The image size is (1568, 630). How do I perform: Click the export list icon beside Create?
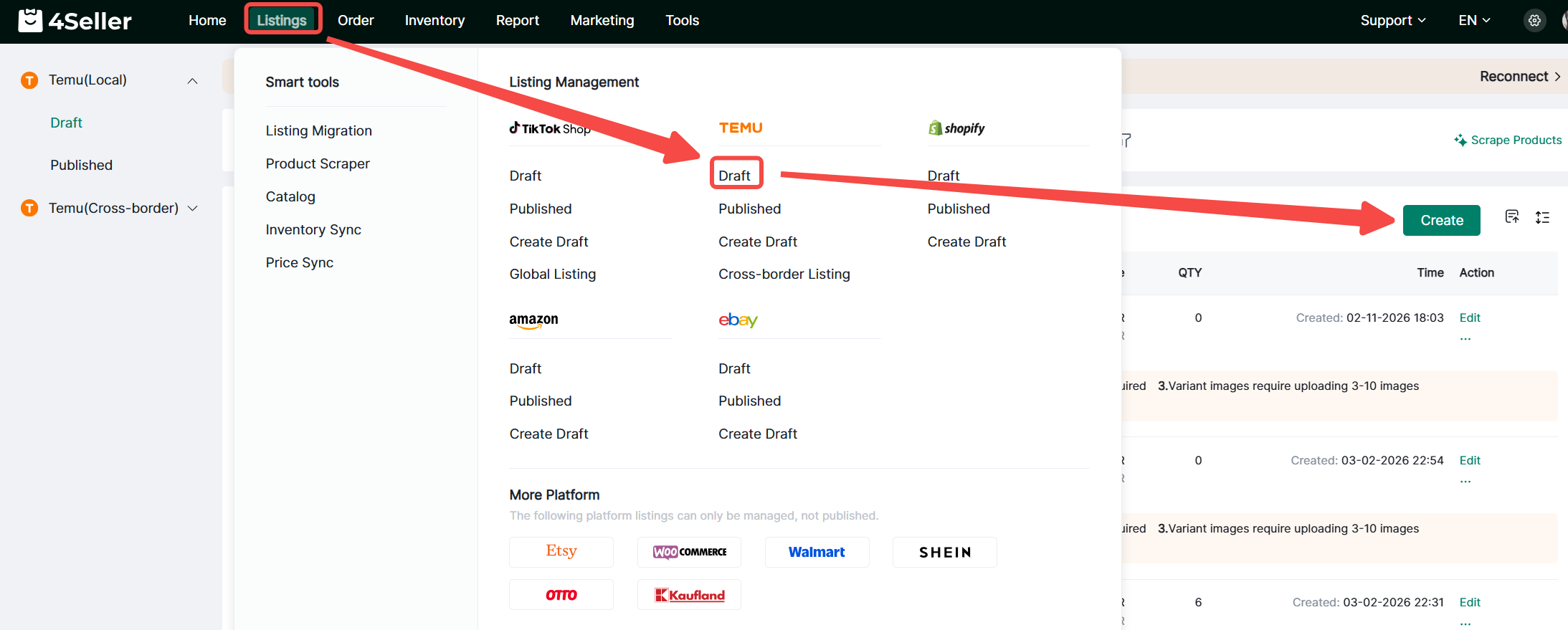1511,217
